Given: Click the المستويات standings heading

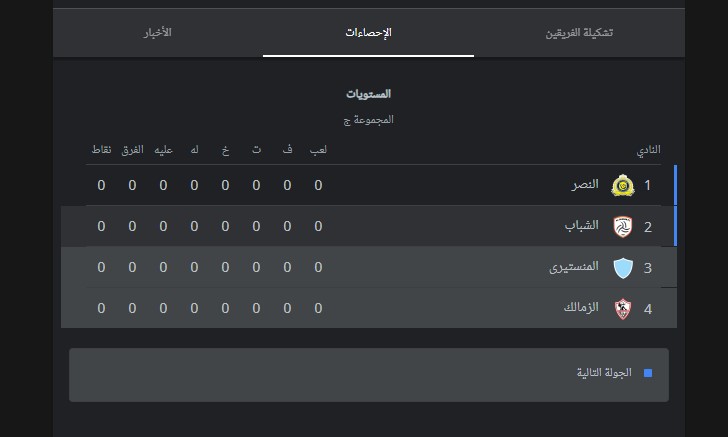Looking at the screenshot, I should (368, 94).
